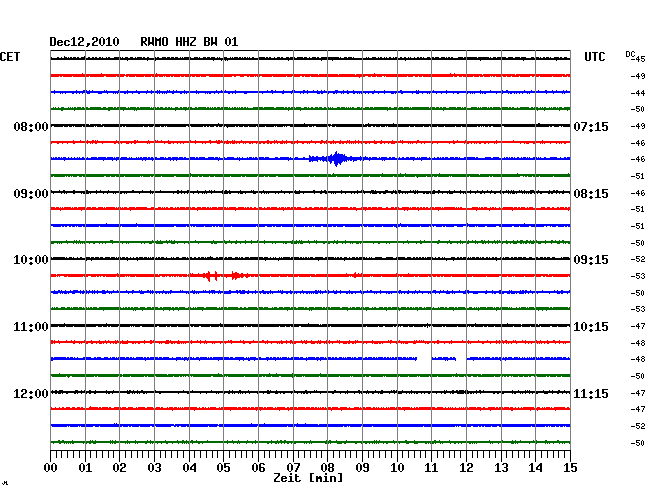Click minute tick label '04' on x-axis
This screenshot has height=494, width=650.
[x=189, y=468]
